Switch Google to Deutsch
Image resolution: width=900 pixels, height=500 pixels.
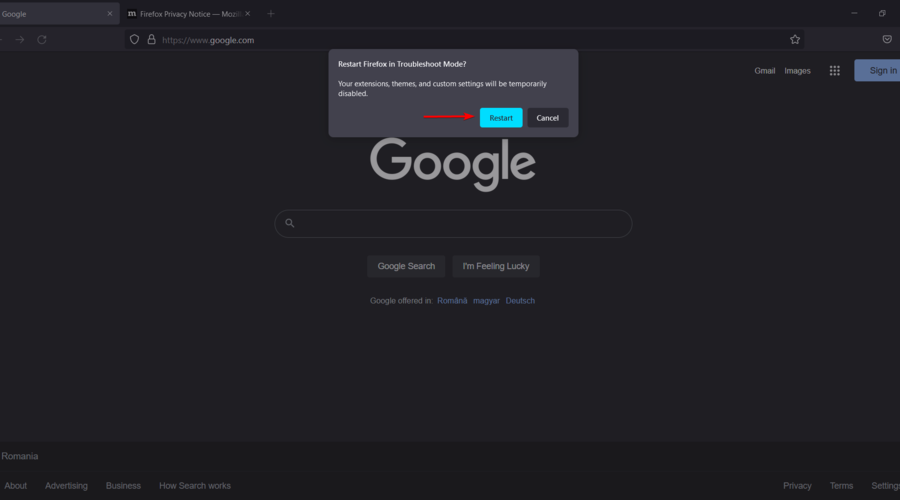point(520,301)
